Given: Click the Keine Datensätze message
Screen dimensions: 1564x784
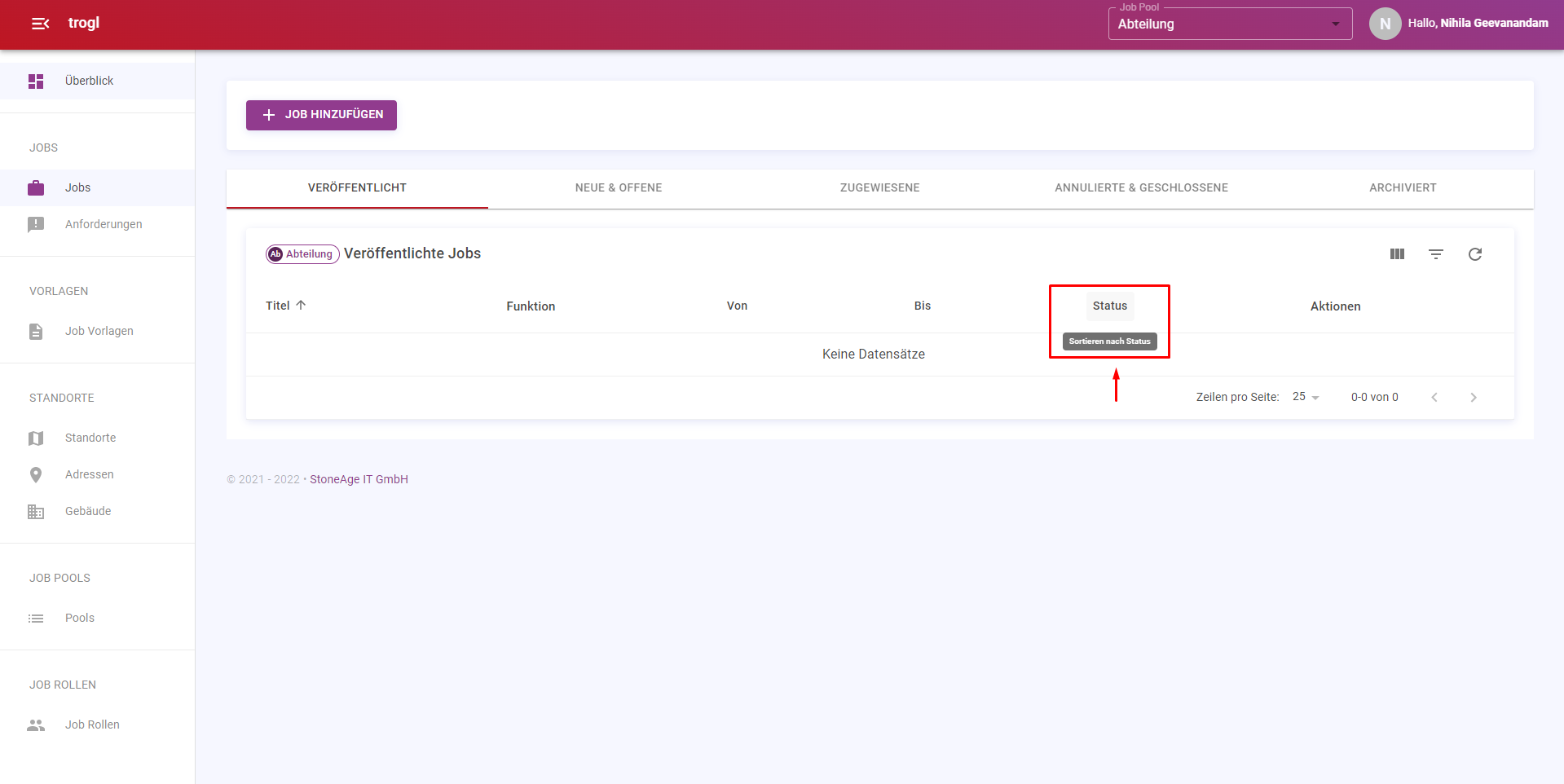Looking at the screenshot, I should pyautogui.click(x=874, y=355).
